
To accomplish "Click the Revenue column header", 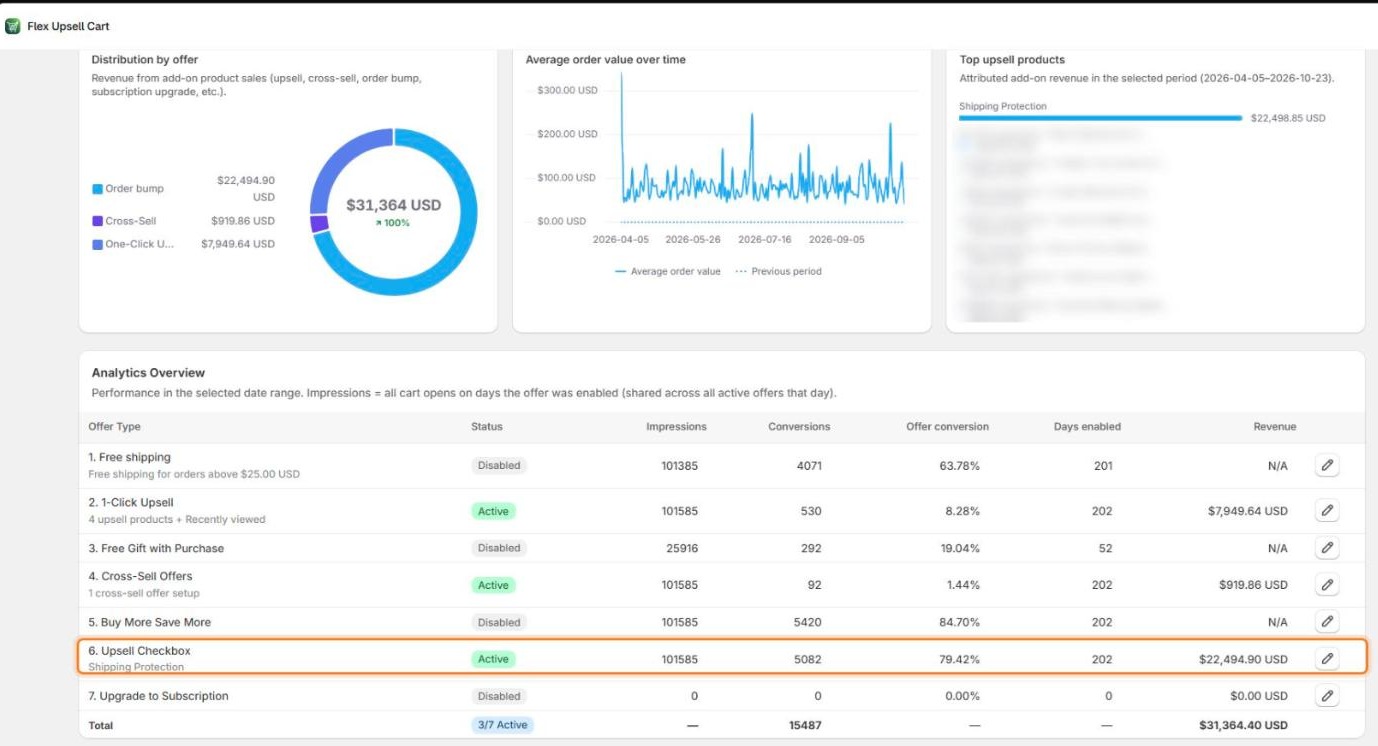I will point(1275,427).
